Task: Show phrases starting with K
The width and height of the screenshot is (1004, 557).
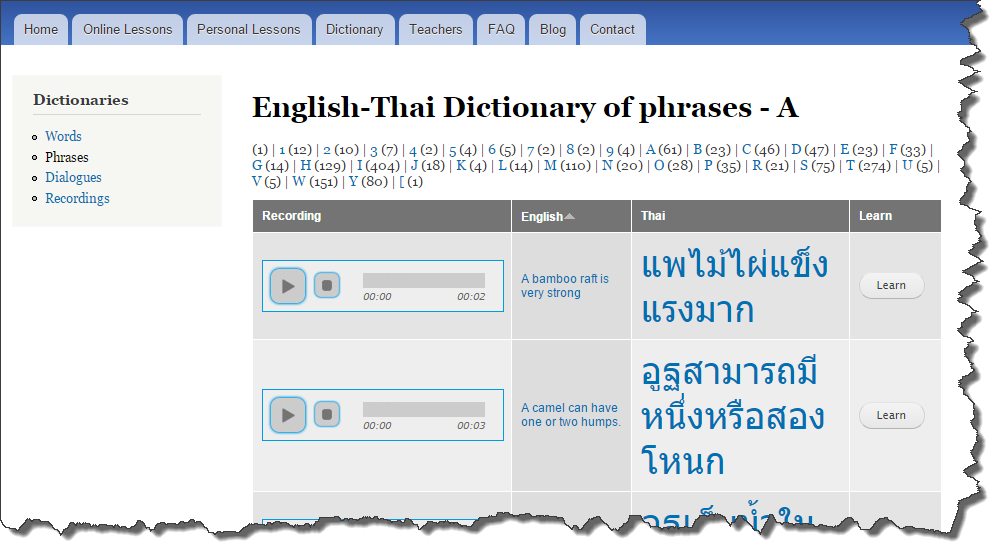Action: click(x=461, y=166)
